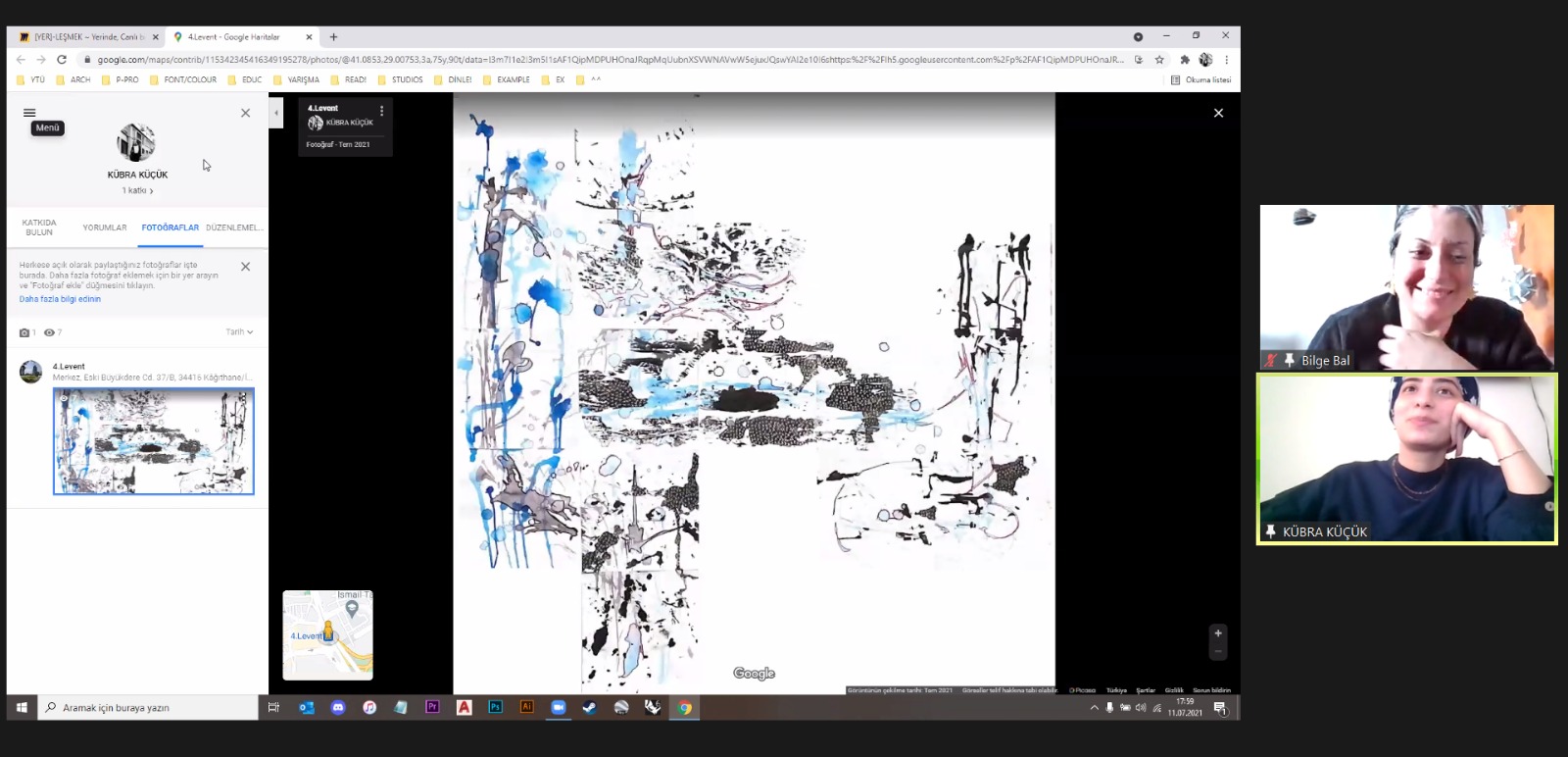Click the 'Sorun bildirin' footer link
Image resolution: width=1568 pixels, height=757 pixels.
click(x=1211, y=690)
